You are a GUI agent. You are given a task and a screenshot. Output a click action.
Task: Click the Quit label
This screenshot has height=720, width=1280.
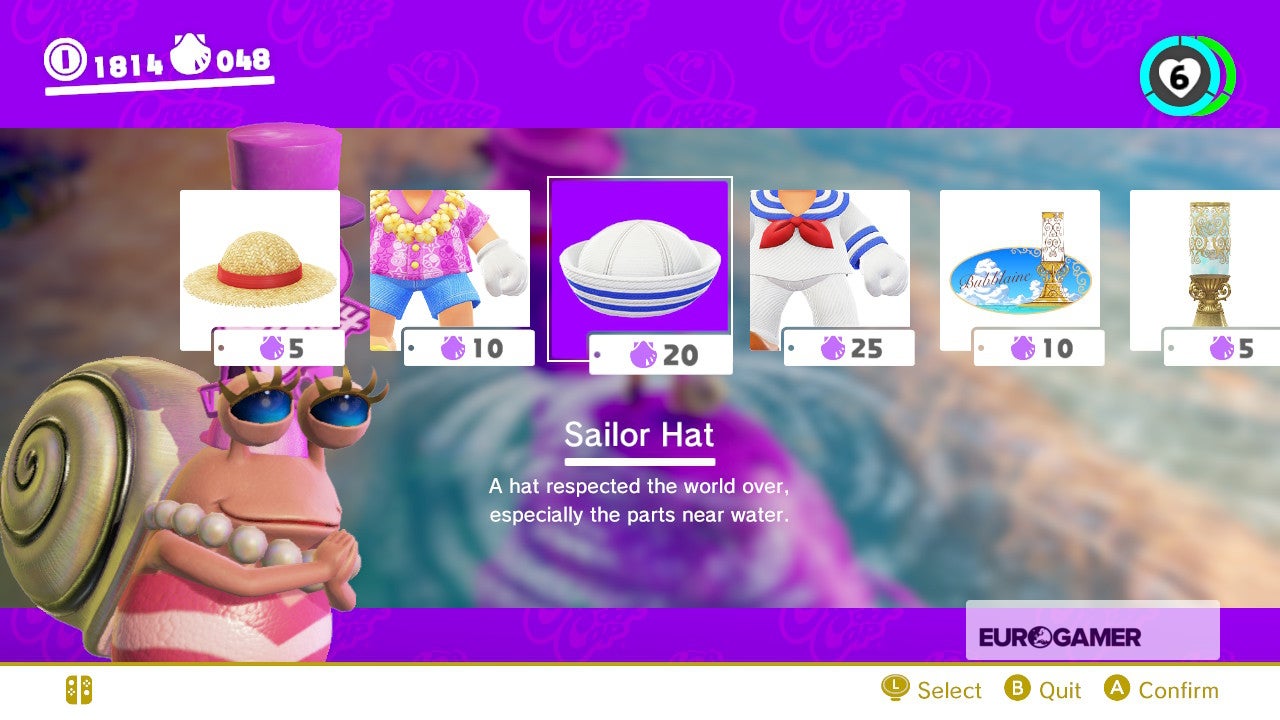pyautogui.click(x=1060, y=690)
